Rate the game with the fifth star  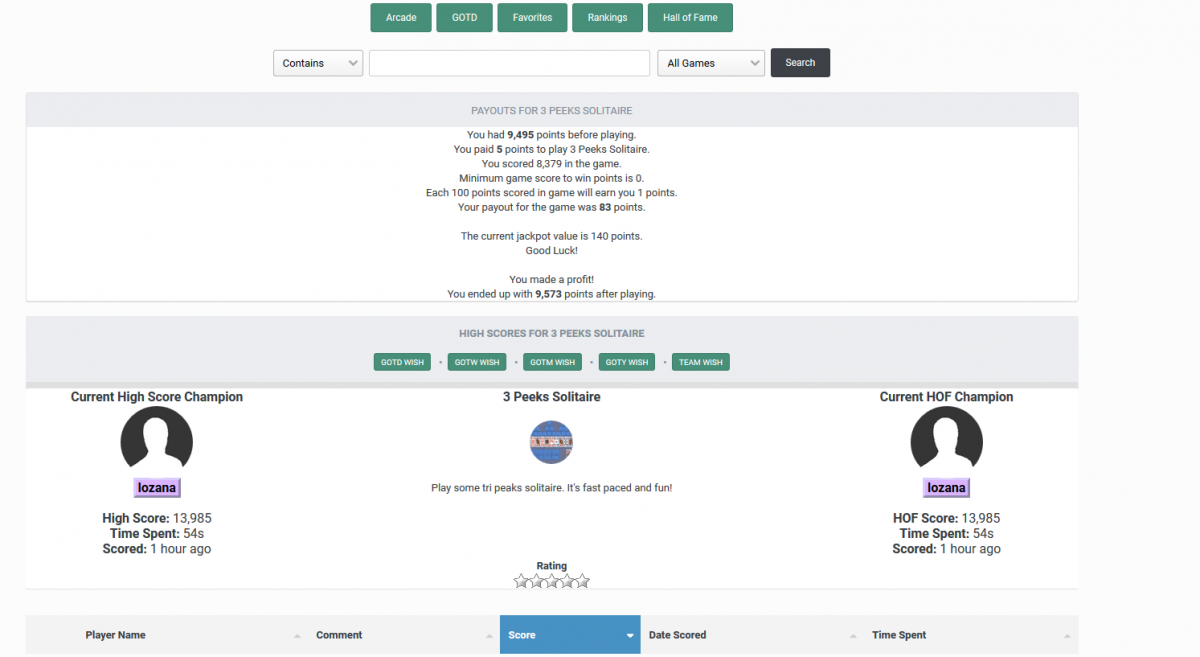[583, 581]
